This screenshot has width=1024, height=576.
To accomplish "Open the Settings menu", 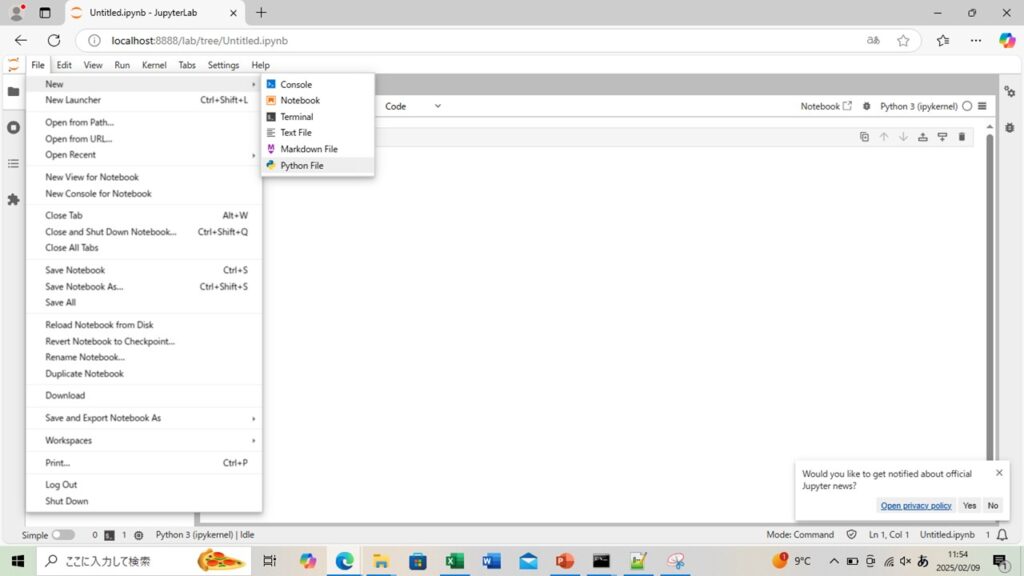I will 223,65.
